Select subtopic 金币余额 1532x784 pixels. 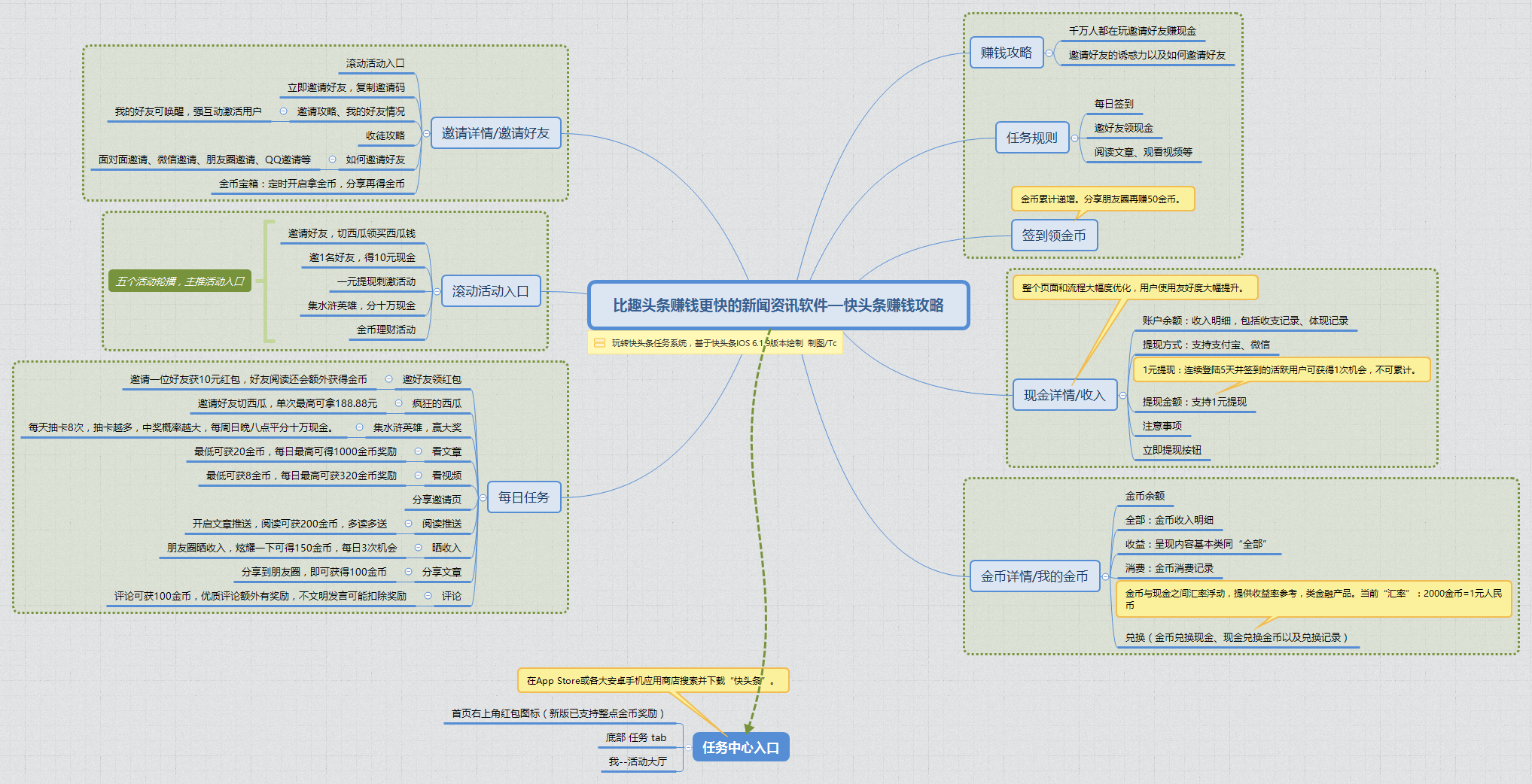click(x=1145, y=497)
